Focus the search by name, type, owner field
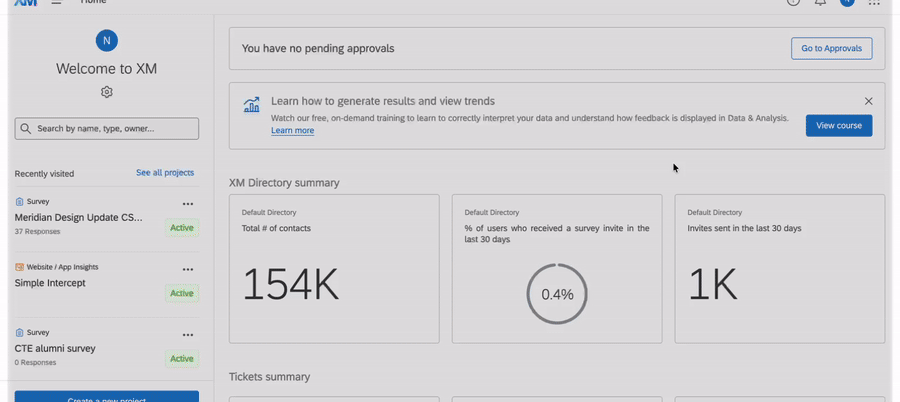The image size is (900, 402). point(107,129)
